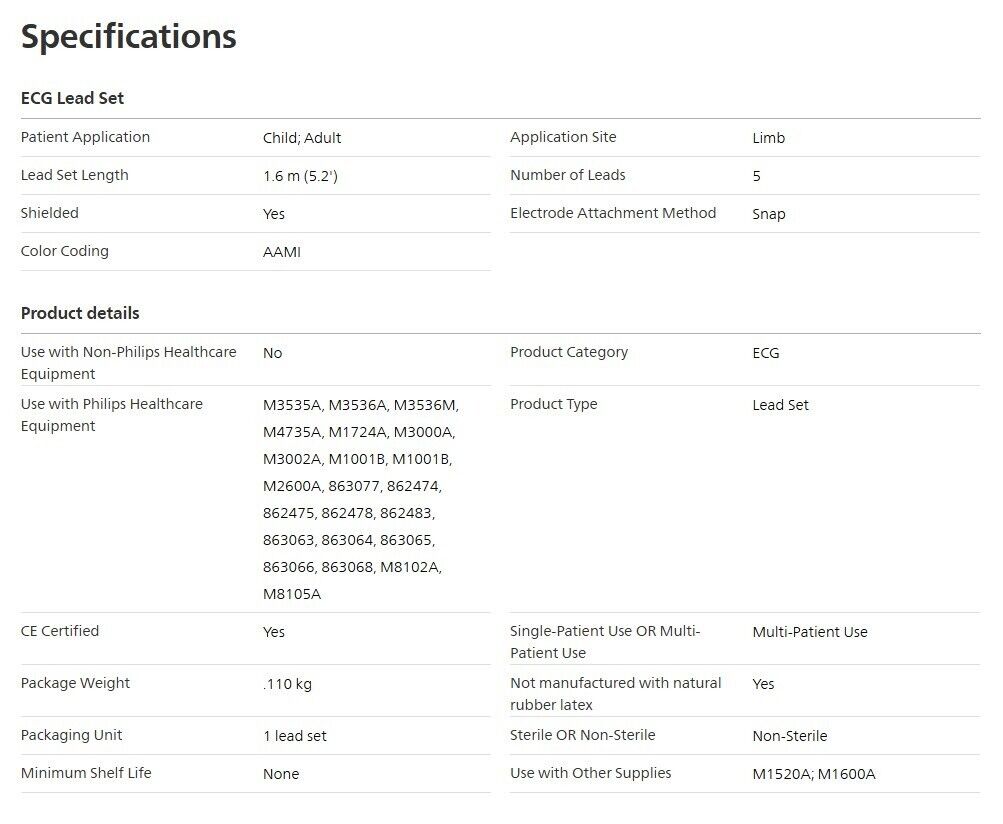Select the .110 kg value
This screenshot has height=824, width=1003.
[287, 683]
